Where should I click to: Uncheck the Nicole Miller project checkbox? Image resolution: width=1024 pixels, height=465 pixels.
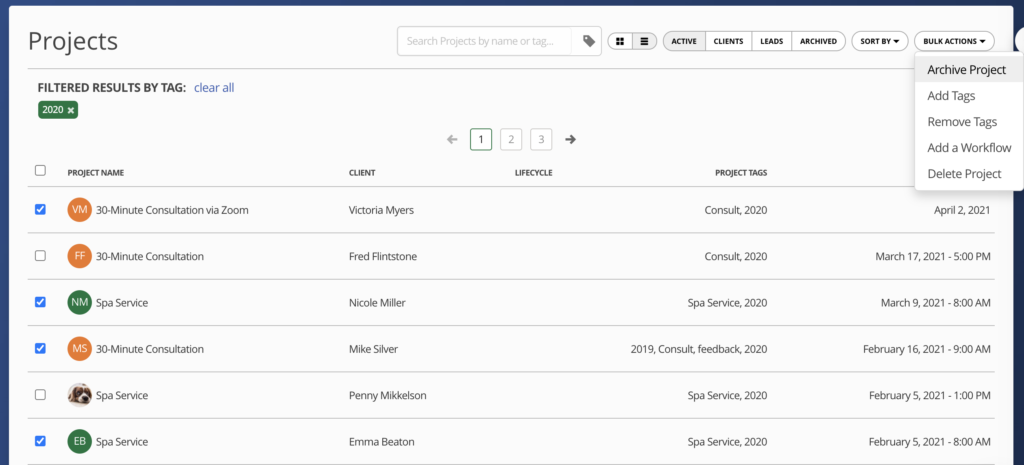click(x=40, y=302)
